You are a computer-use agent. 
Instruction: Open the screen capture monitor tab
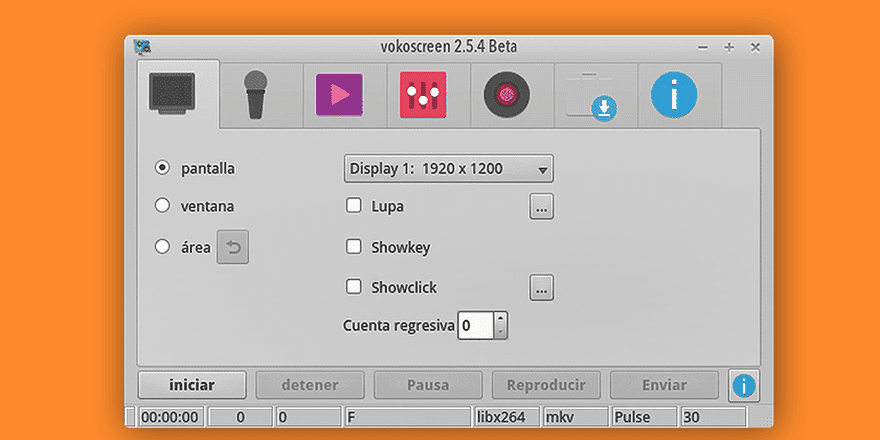point(177,94)
